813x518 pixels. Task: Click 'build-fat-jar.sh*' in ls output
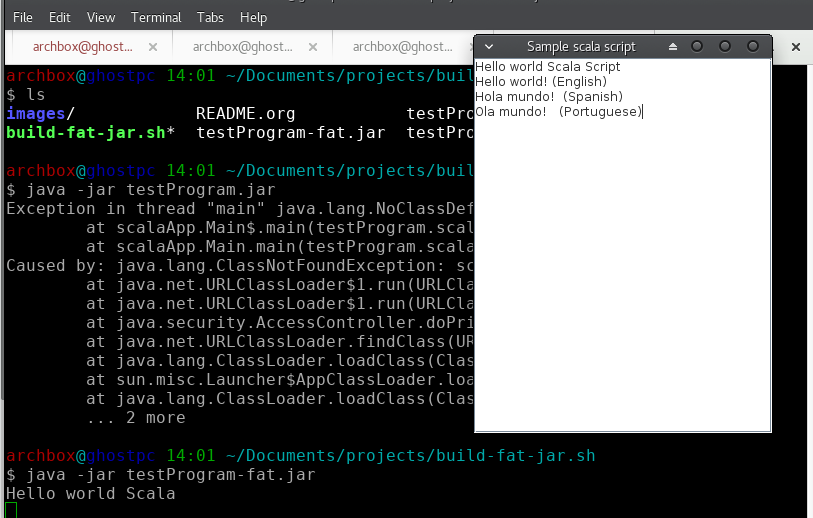(91, 133)
